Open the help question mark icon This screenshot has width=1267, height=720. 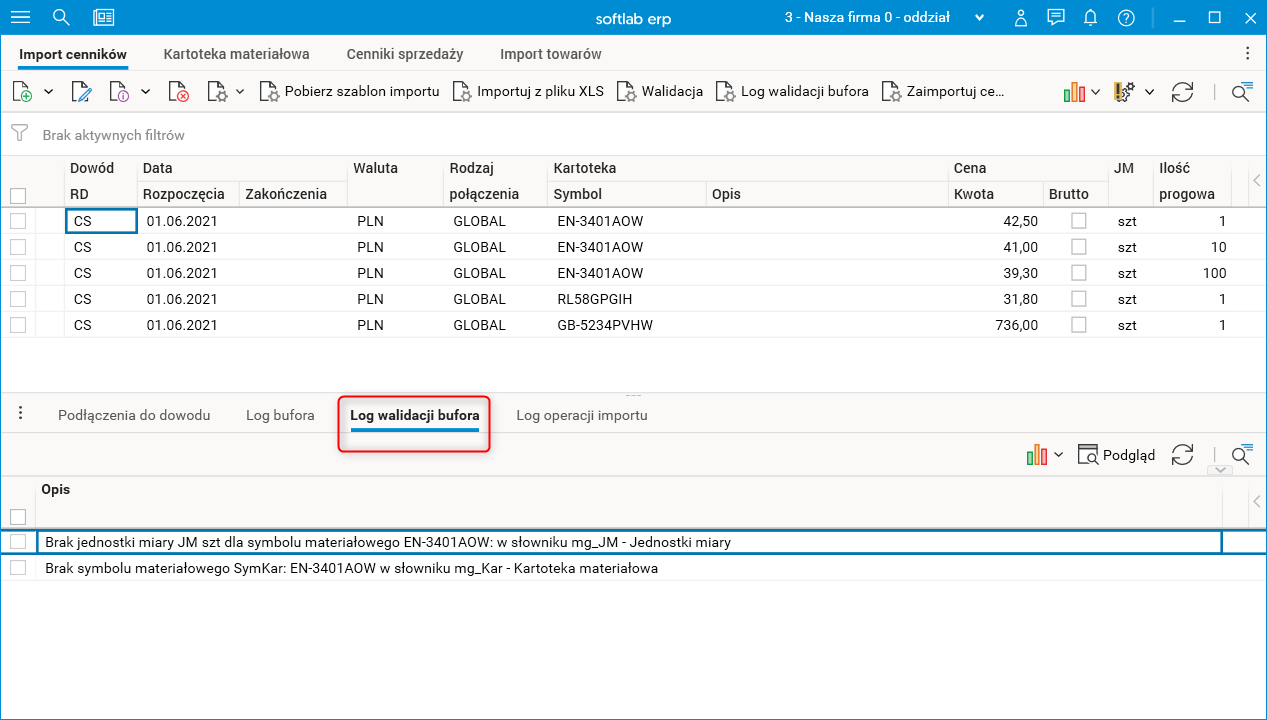[1126, 17]
